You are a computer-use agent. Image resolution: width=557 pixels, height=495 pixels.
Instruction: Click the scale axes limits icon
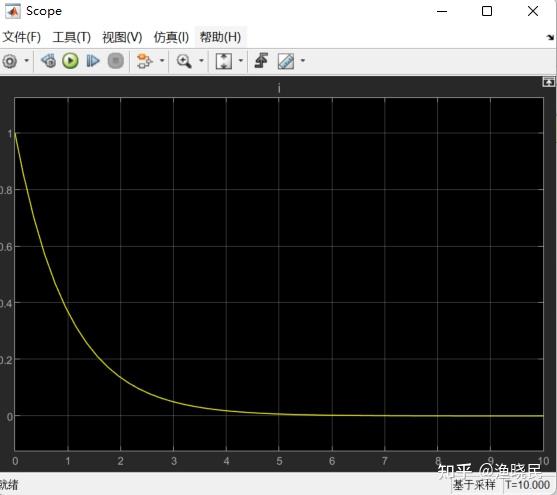224,61
